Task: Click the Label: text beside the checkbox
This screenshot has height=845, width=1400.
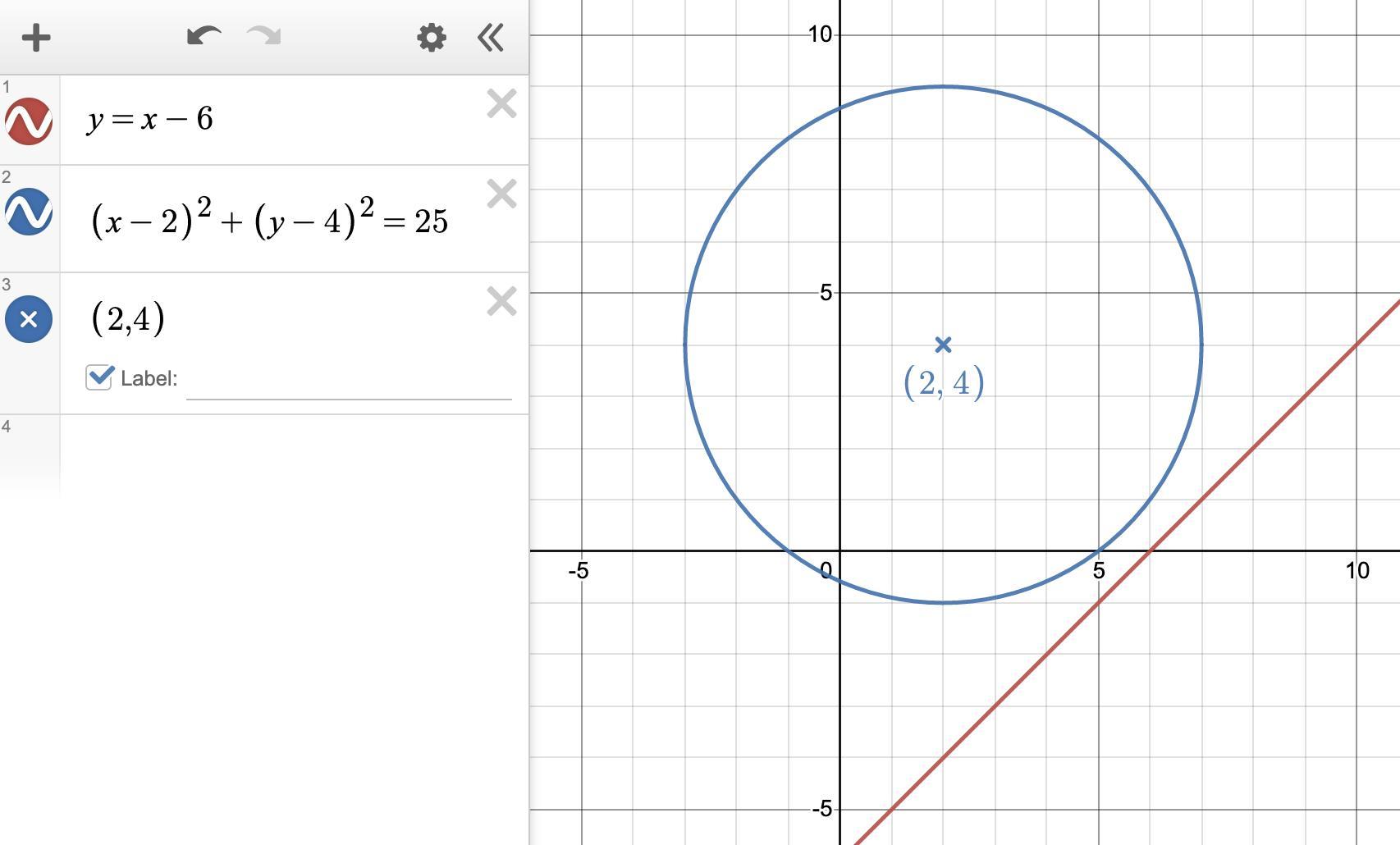Action: coord(149,378)
